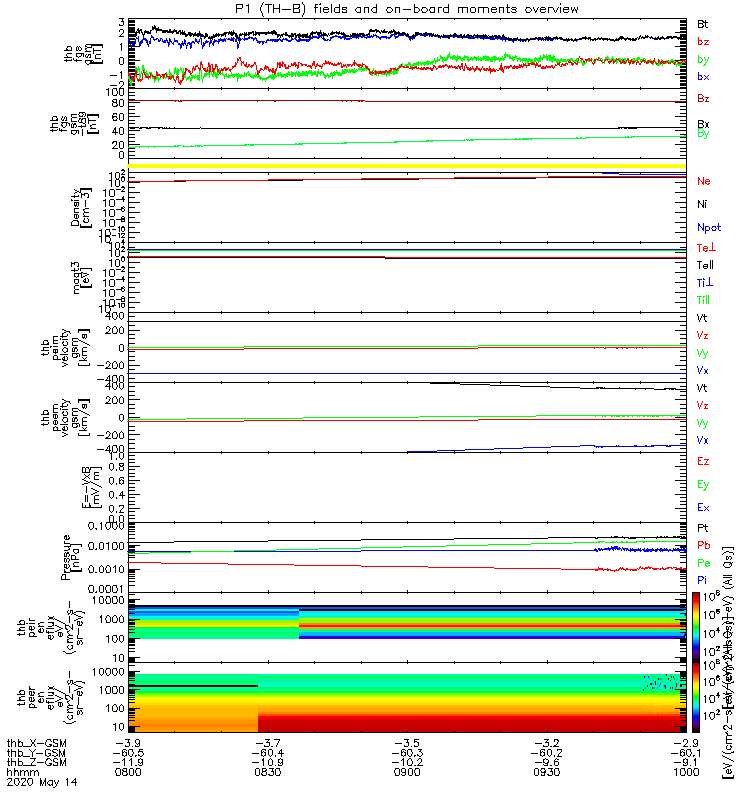
Task: Click the 'thb_X-GSM' row label
Action: (x=37, y=744)
